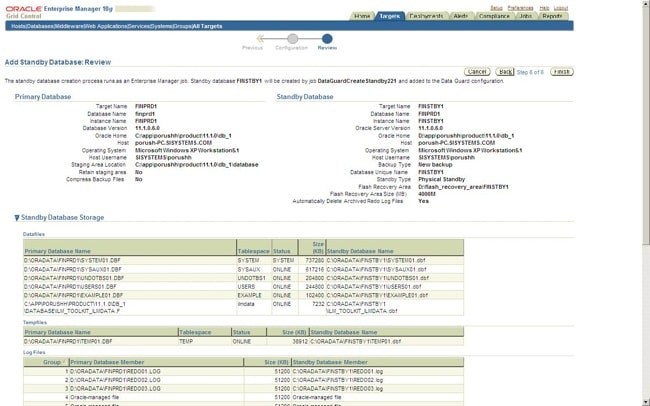Open the Home tab

tap(362, 16)
